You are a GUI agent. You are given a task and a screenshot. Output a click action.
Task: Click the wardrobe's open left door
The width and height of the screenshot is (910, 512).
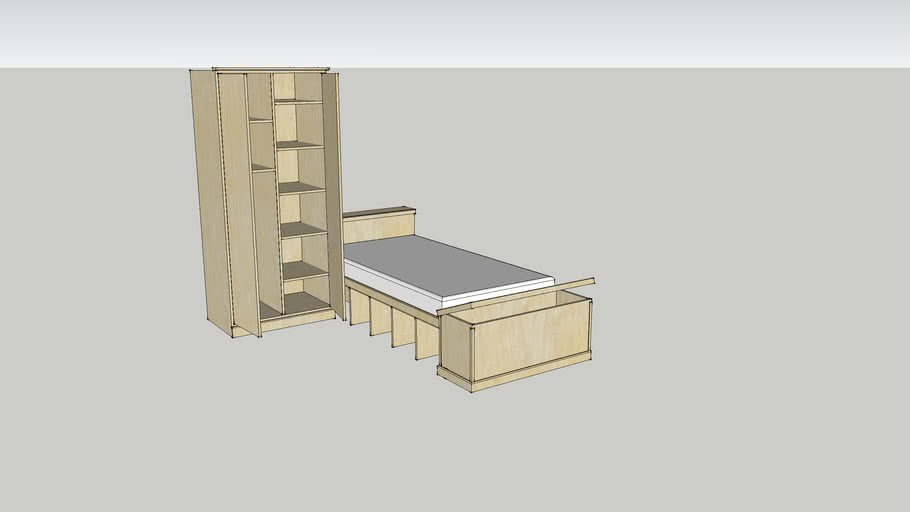coord(240,200)
